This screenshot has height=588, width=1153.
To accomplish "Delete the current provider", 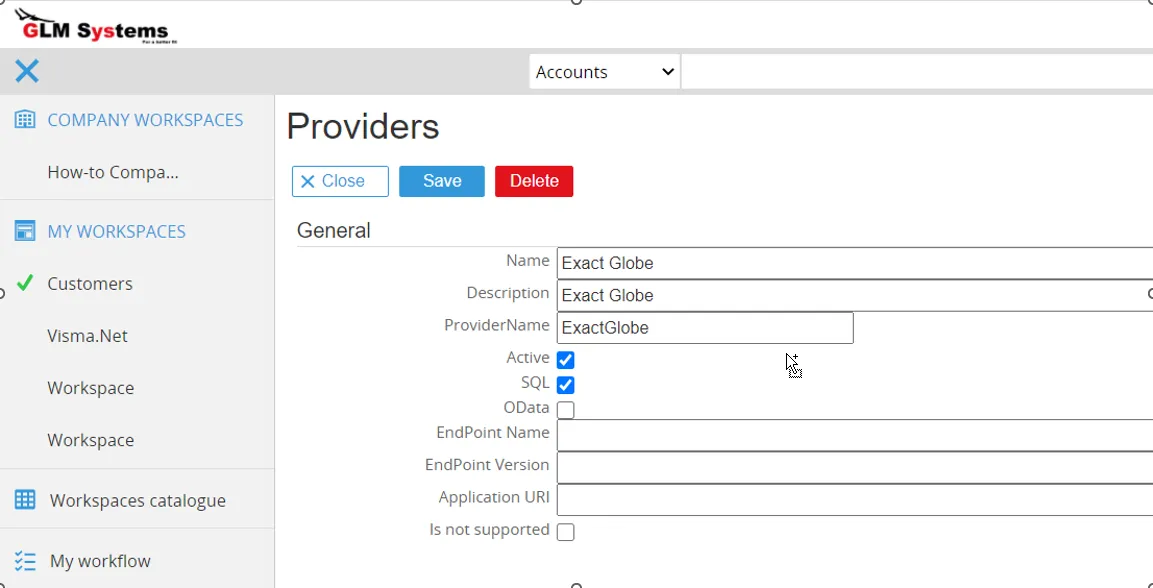I will pos(533,181).
